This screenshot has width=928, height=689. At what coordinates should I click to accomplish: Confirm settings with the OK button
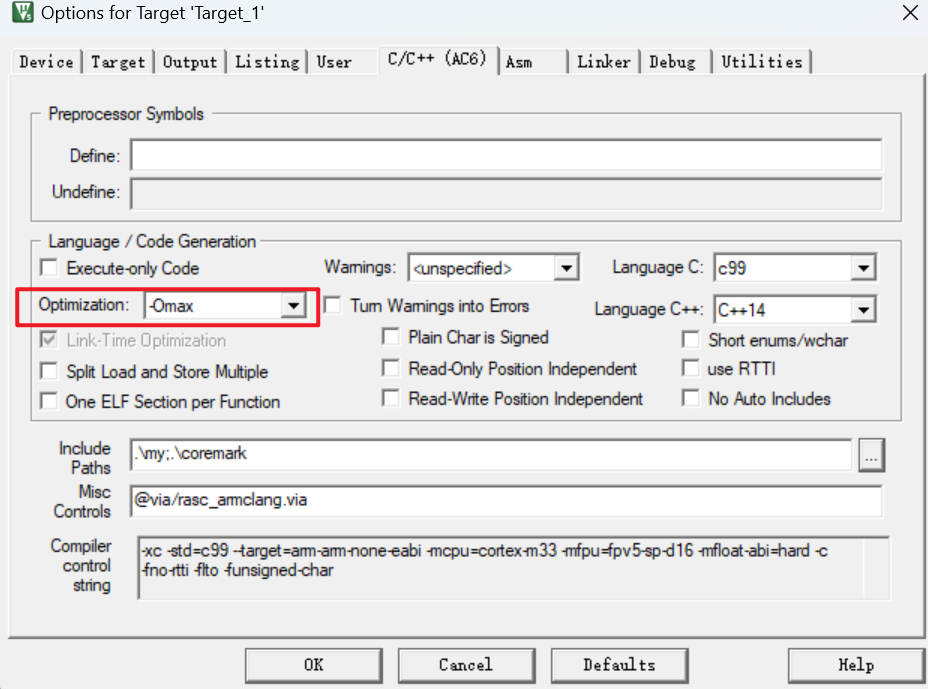(x=314, y=665)
